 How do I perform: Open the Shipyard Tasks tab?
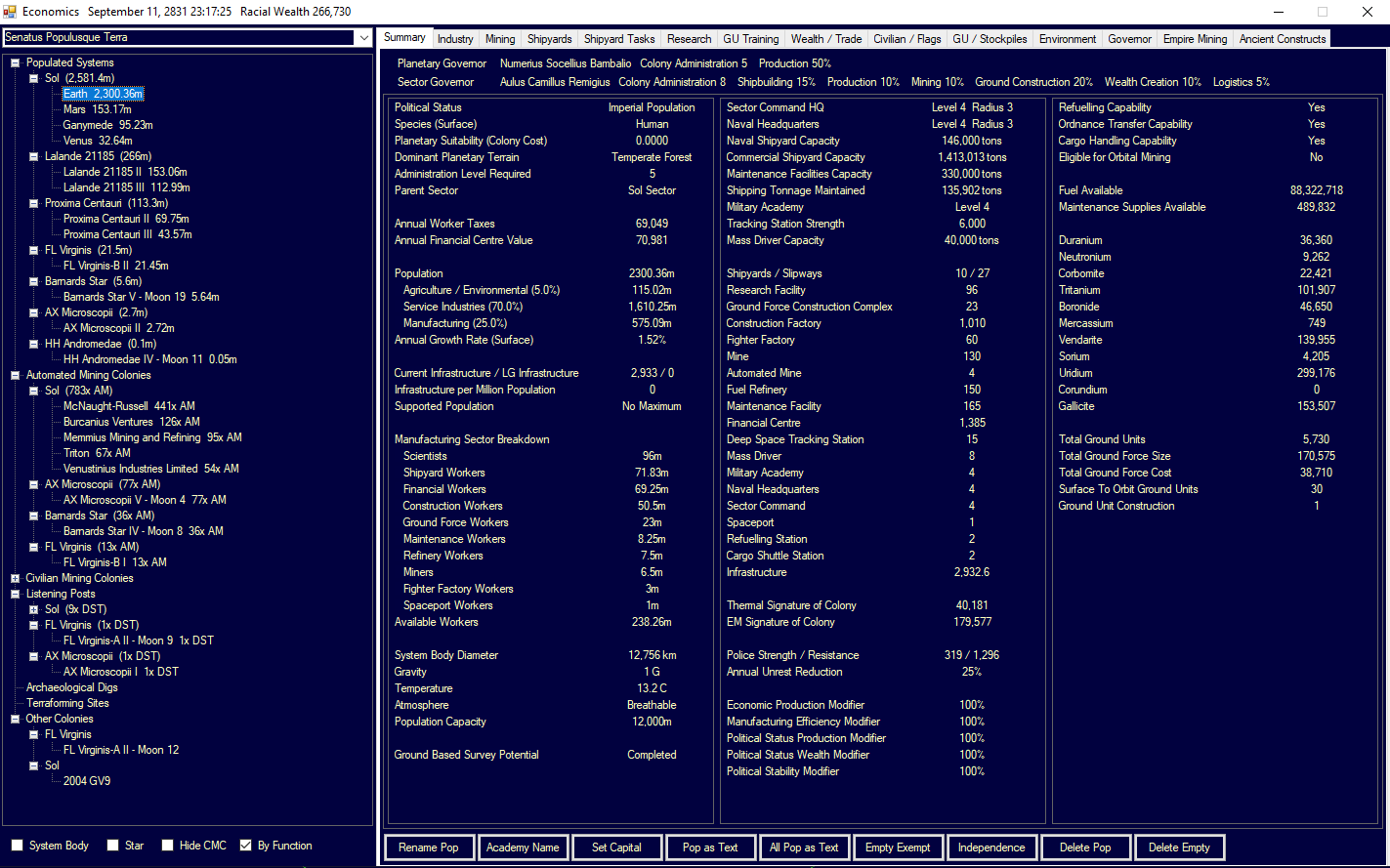click(619, 39)
